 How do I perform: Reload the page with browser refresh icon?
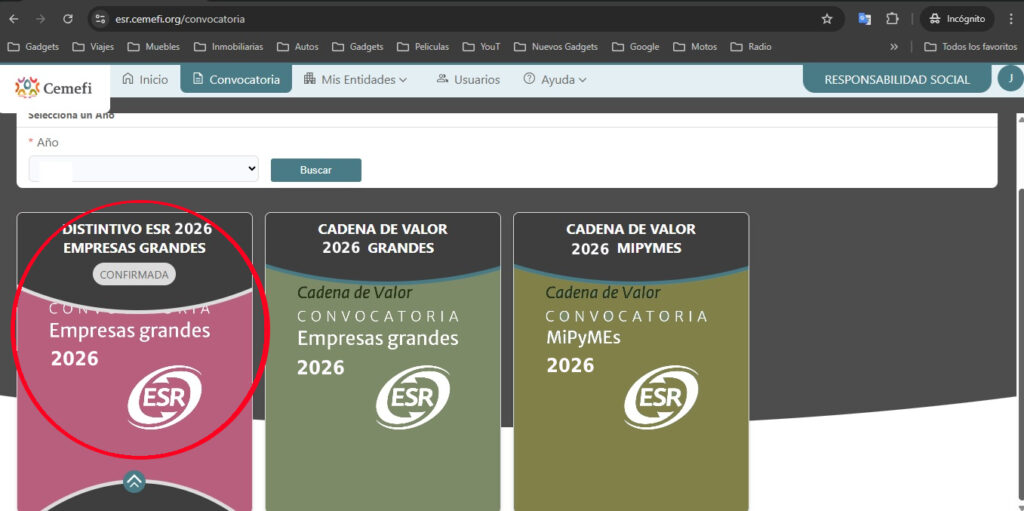click(68, 19)
